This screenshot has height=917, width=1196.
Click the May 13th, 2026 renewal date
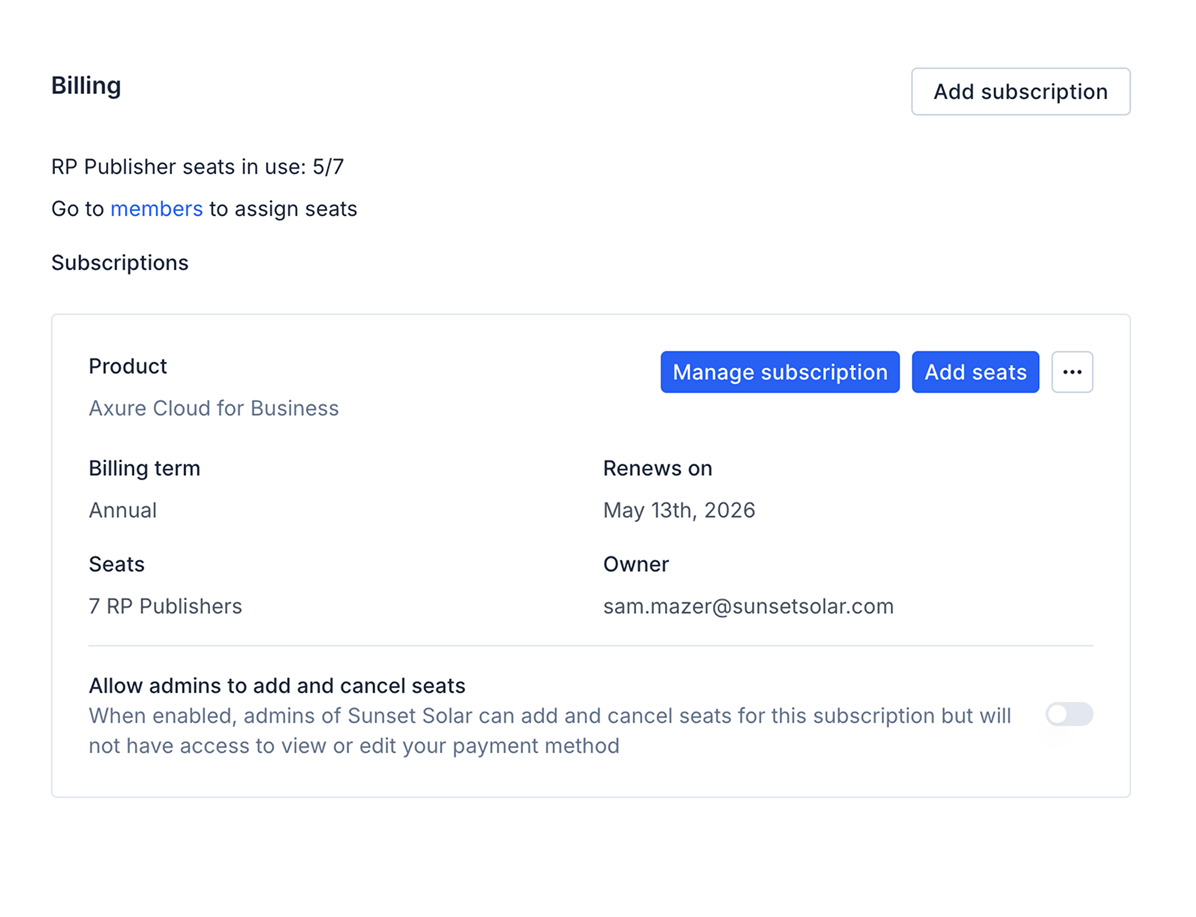pos(679,510)
